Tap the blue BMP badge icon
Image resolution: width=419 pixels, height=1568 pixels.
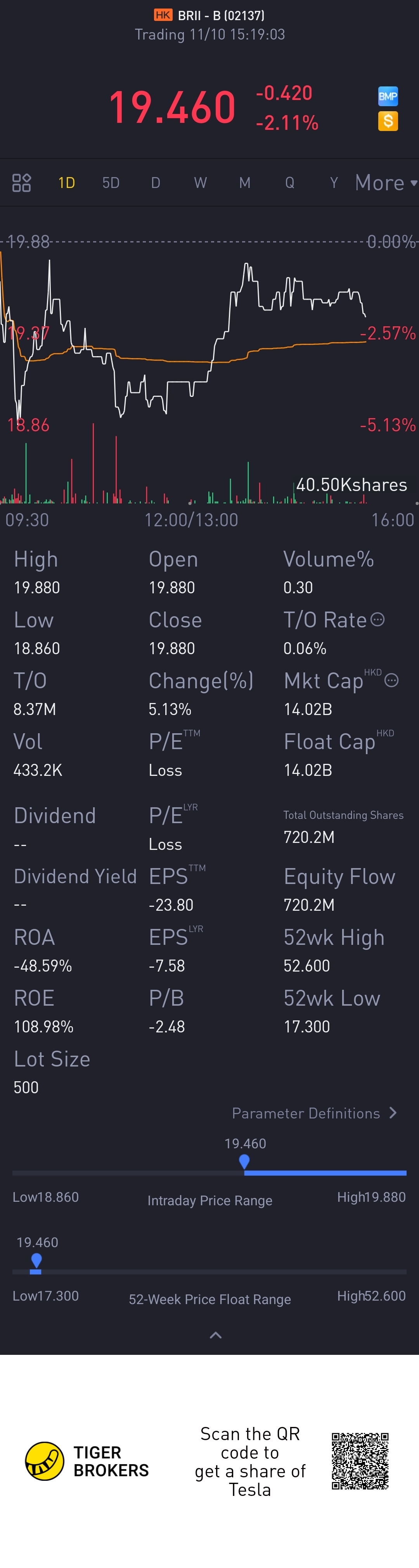(x=388, y=96)
